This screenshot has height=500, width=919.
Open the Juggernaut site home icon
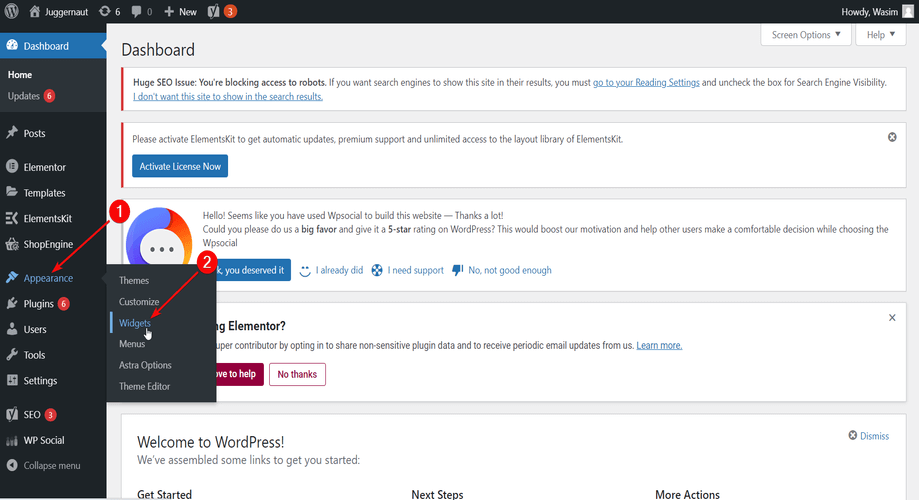click(x=35, y=11)
